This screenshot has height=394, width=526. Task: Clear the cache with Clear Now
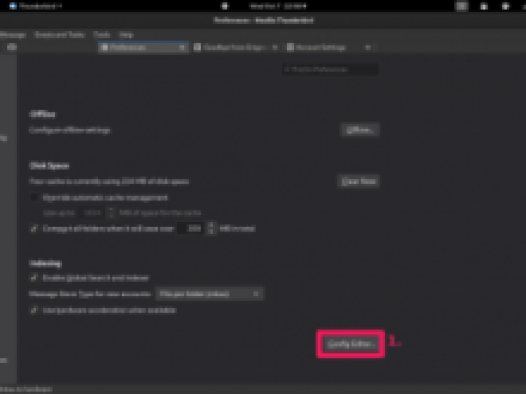[x=358, y=181]
